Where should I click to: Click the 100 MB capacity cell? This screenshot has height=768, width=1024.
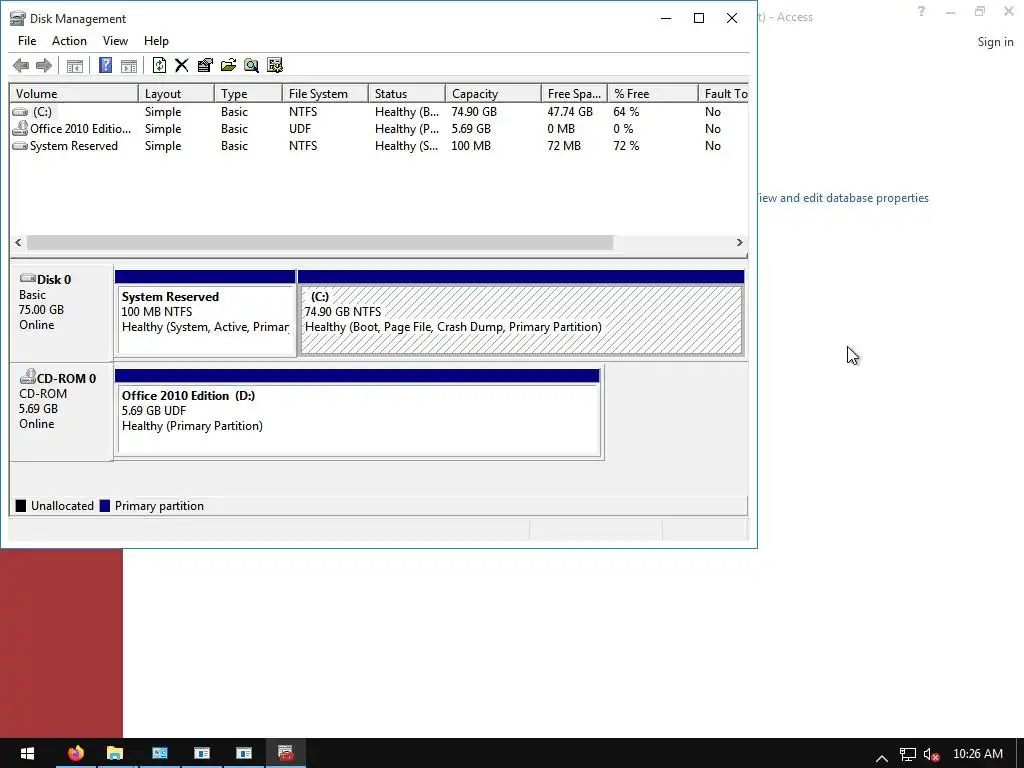471,146
